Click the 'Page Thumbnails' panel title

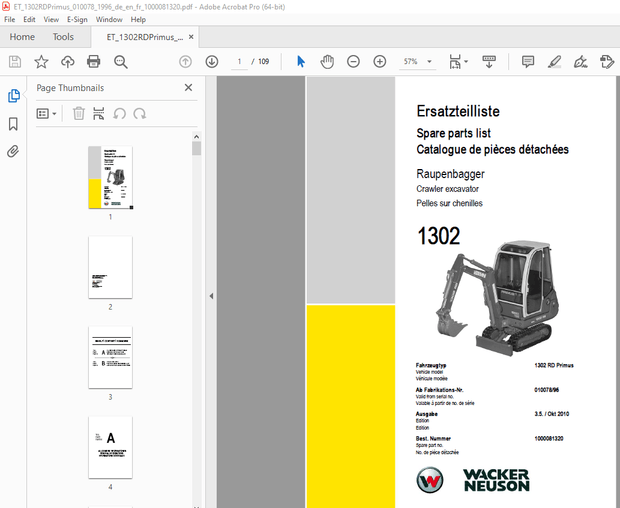coord(70,88)
